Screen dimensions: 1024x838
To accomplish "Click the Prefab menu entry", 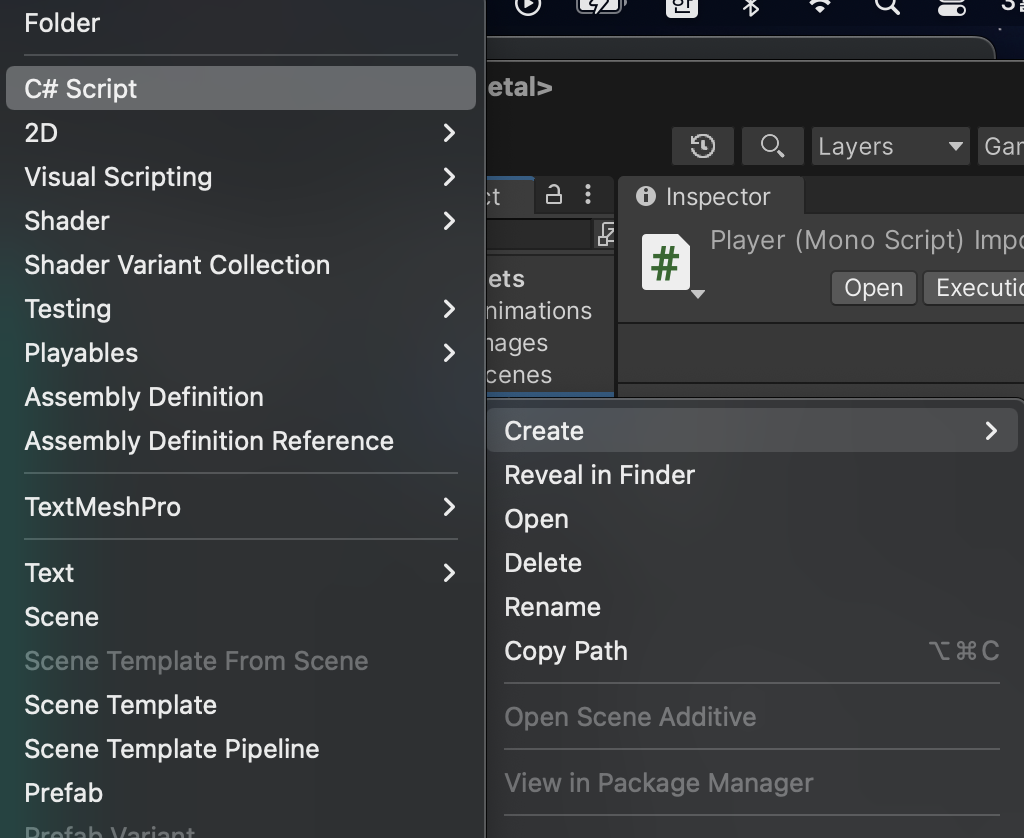I will tap(64, 793).
